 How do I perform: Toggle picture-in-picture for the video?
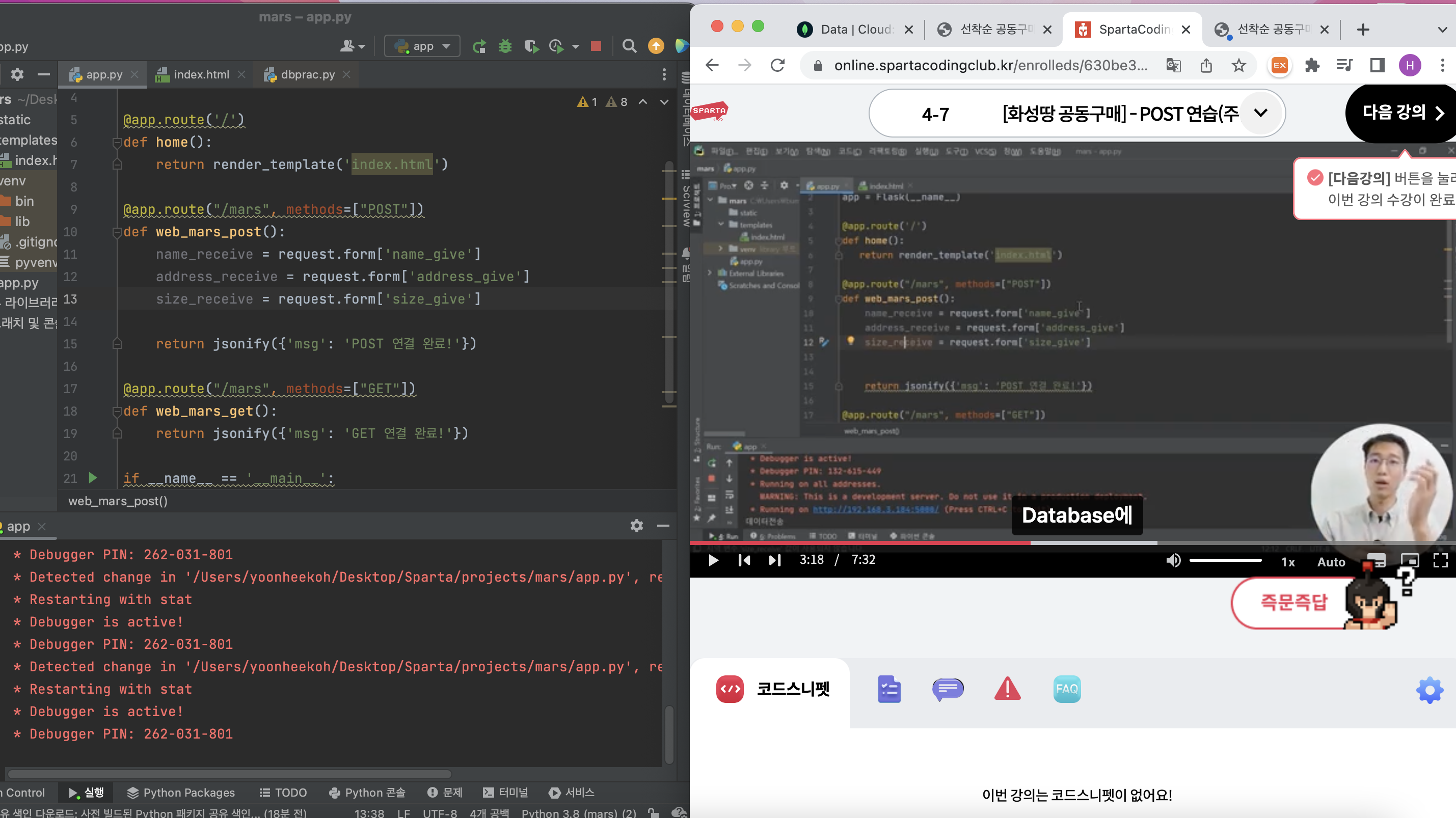1410,560
